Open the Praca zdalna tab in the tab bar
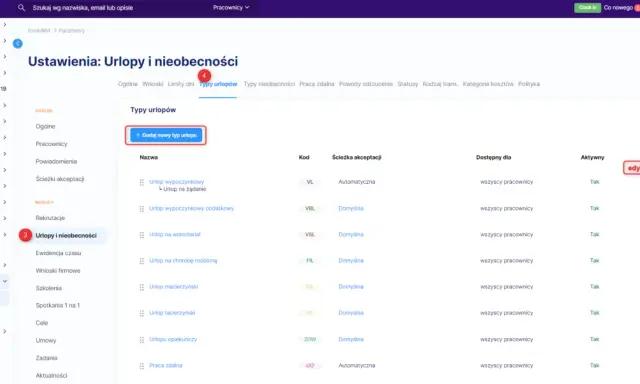This screenshot has height=384, width=640. [x=317, y=84]
